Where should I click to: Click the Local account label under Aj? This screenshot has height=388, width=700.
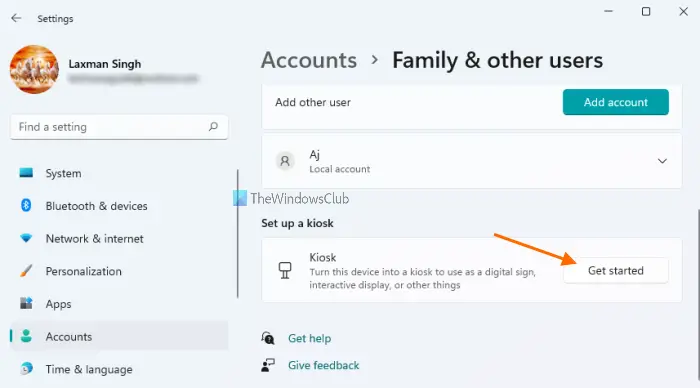[340, 169]
